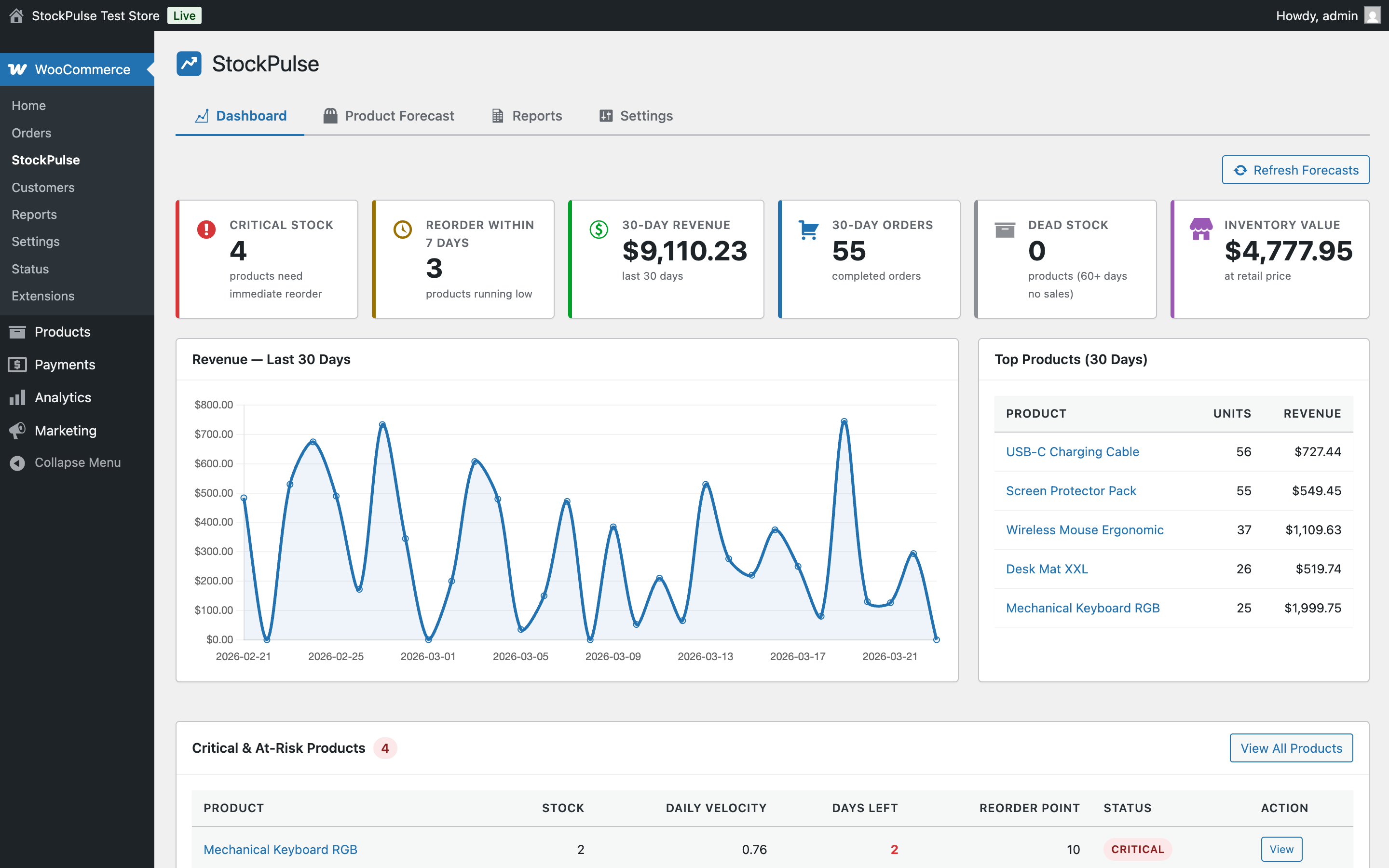Open the Products menu
The height and width of the screenshot is (868, 1389).
point(77,332)
